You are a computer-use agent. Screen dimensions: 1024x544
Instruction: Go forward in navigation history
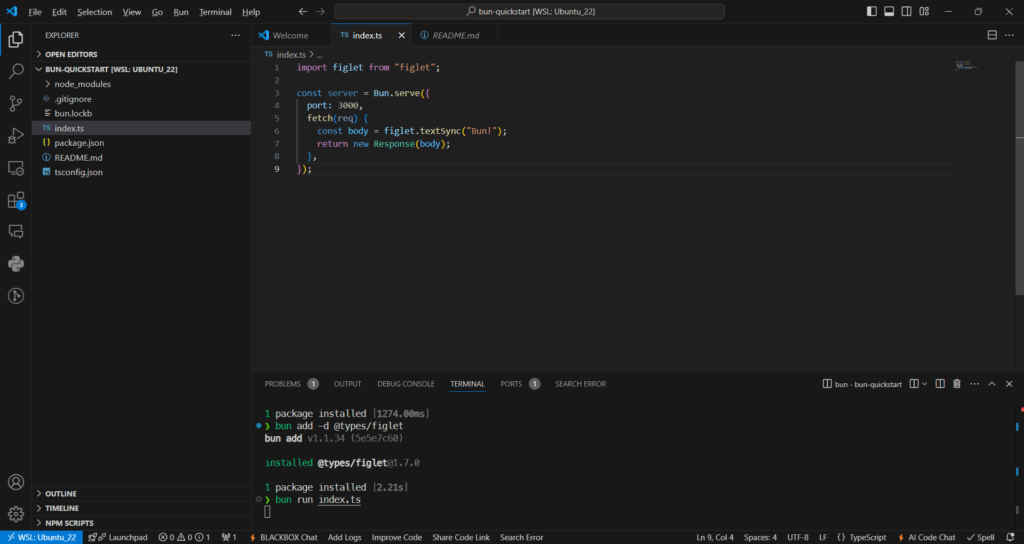click(x=320, y=12)
